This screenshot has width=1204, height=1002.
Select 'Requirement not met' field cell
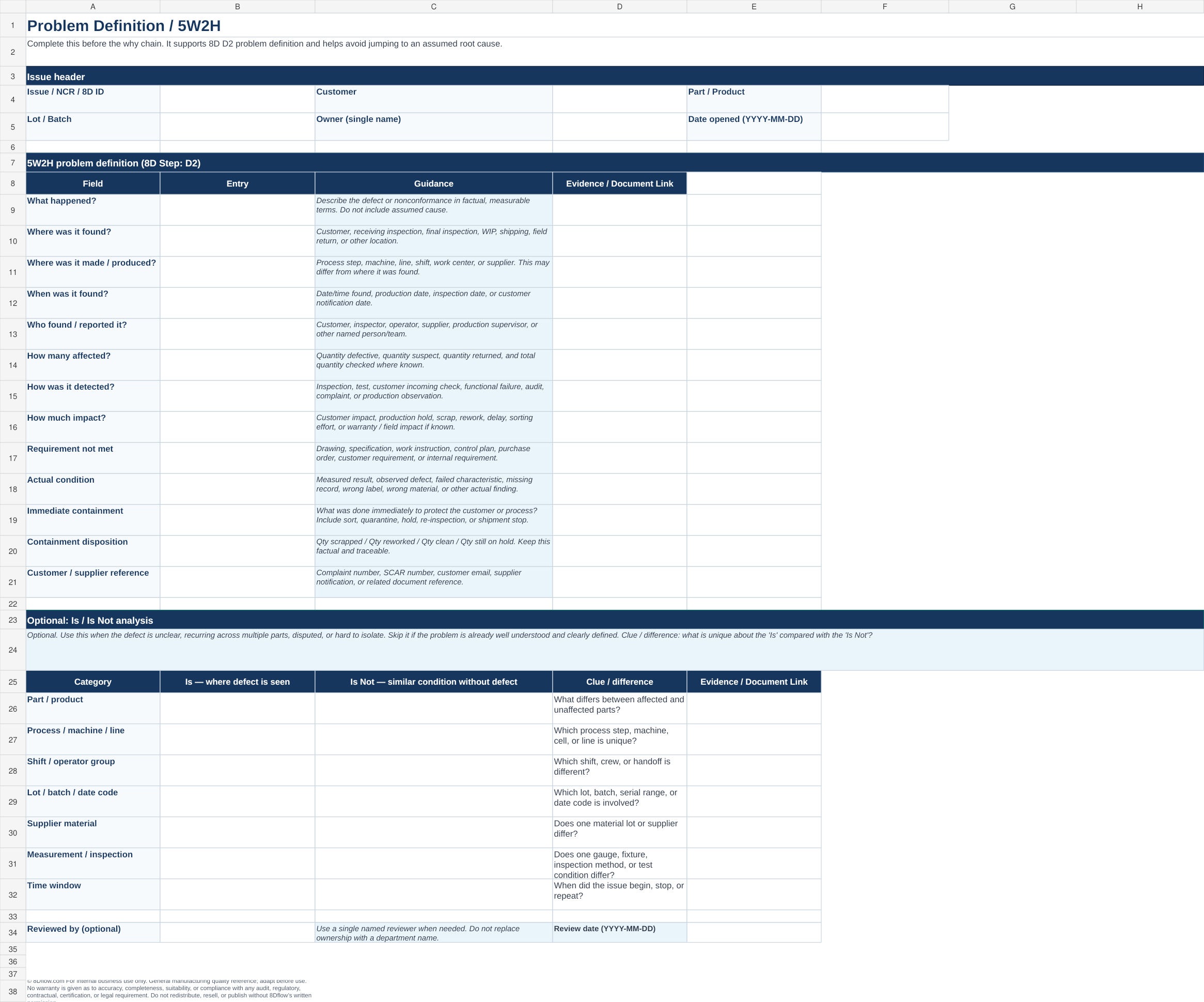tap(93, 458)
